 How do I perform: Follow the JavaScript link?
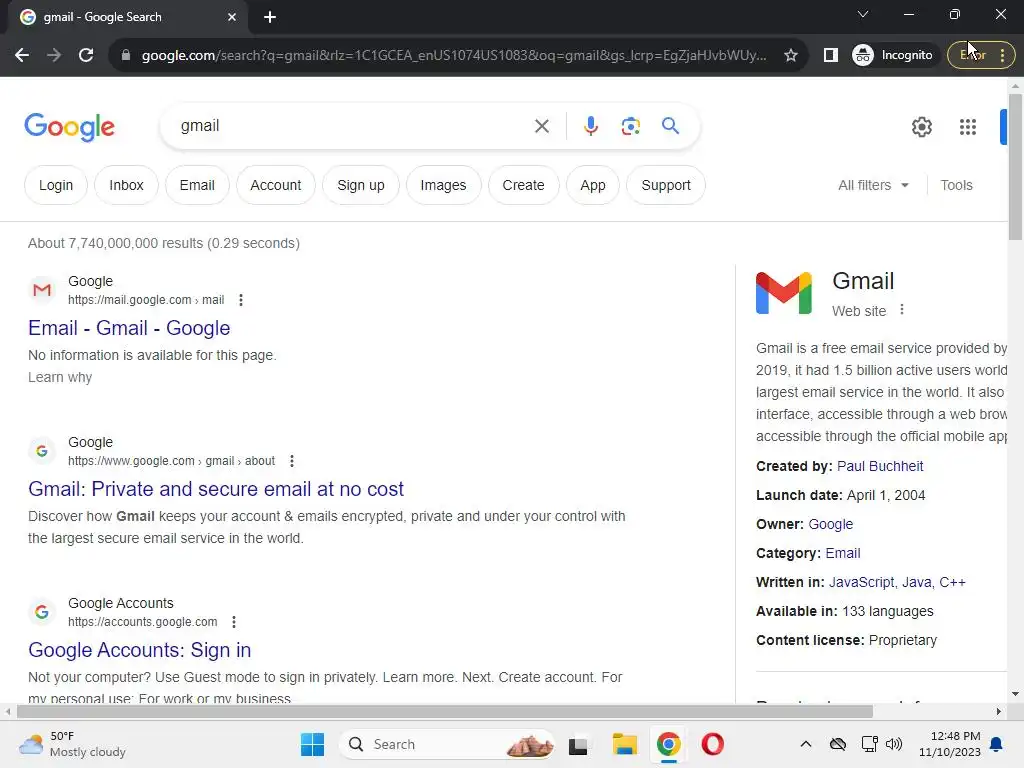tap(861, 583)
